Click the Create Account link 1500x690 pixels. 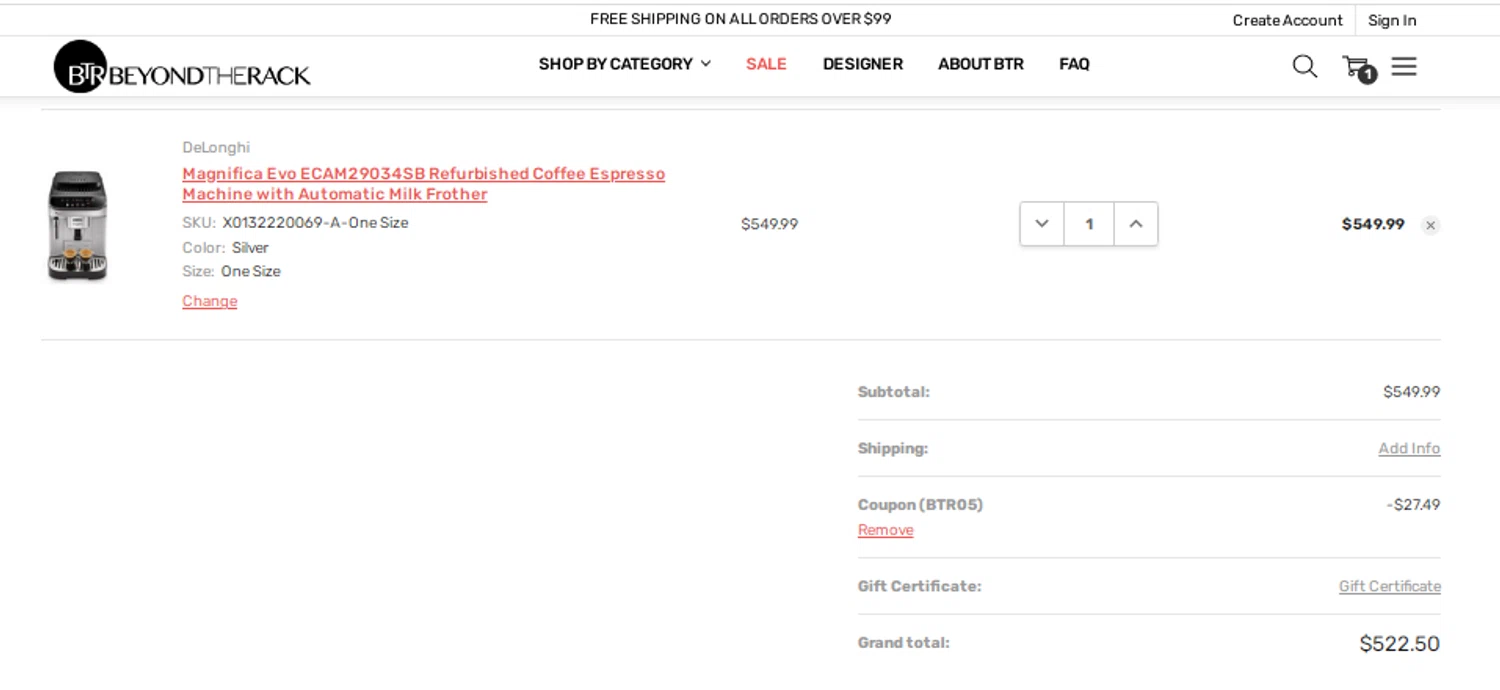tap(1287, 20)
